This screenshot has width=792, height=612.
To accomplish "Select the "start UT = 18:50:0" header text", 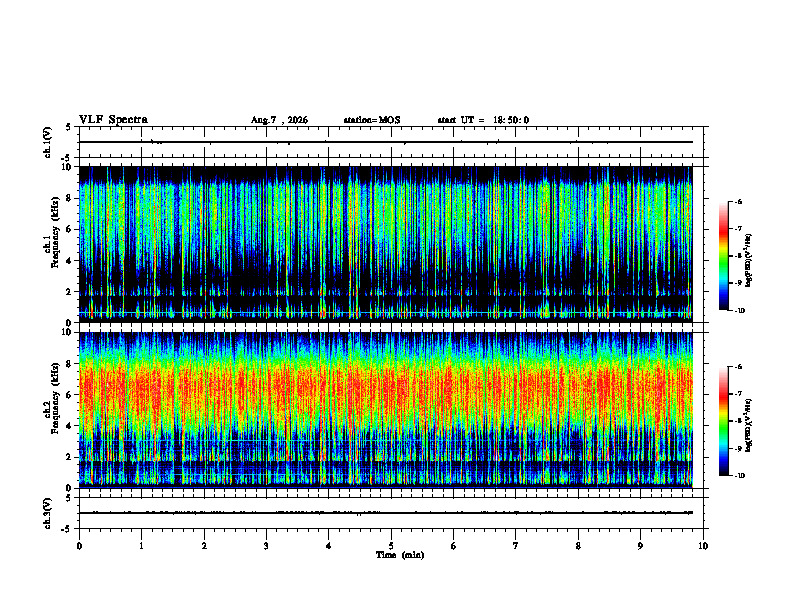I will (x=483, y=120).
